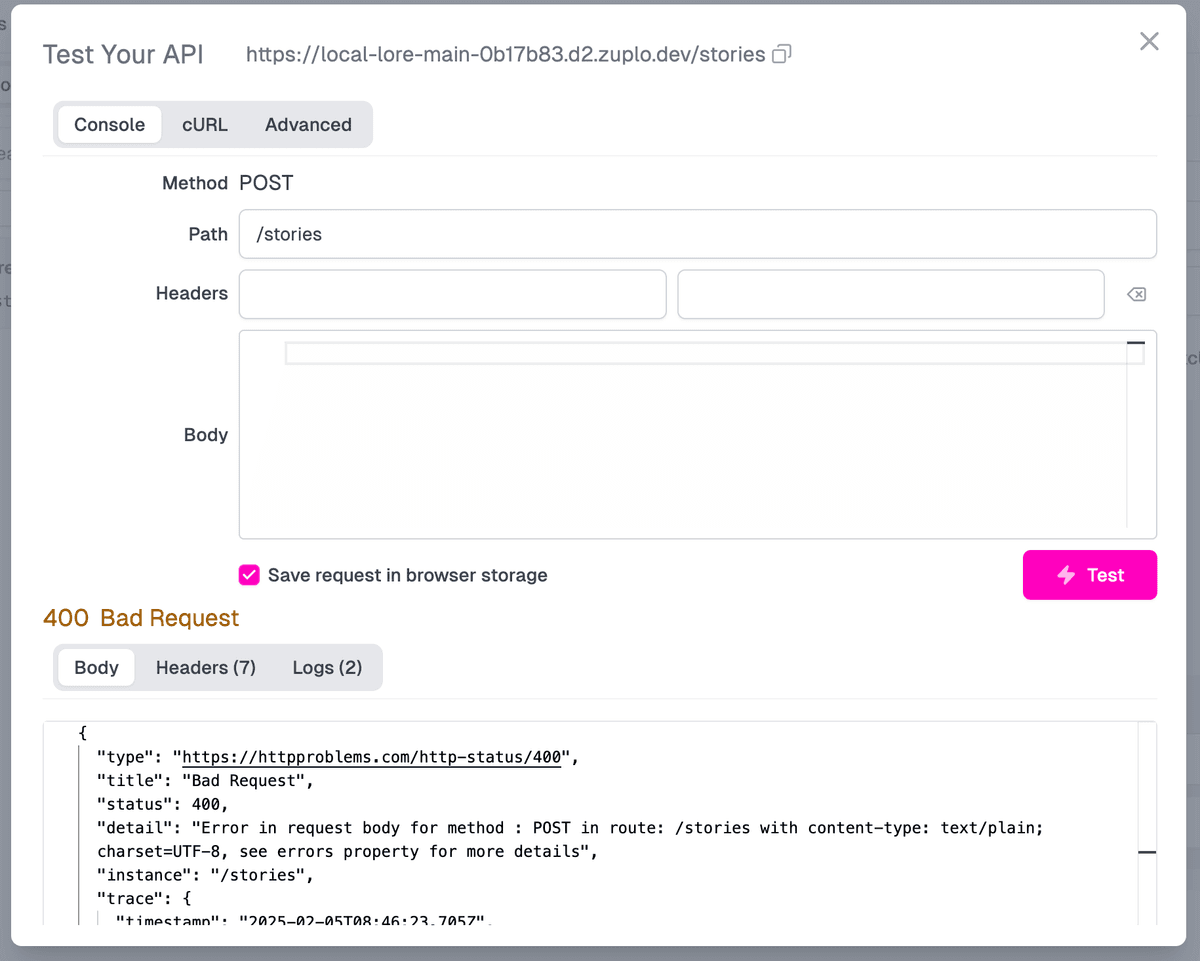The image size is (1200, 961).
Task: Focus the header name input field
Action: coord(452,294)
